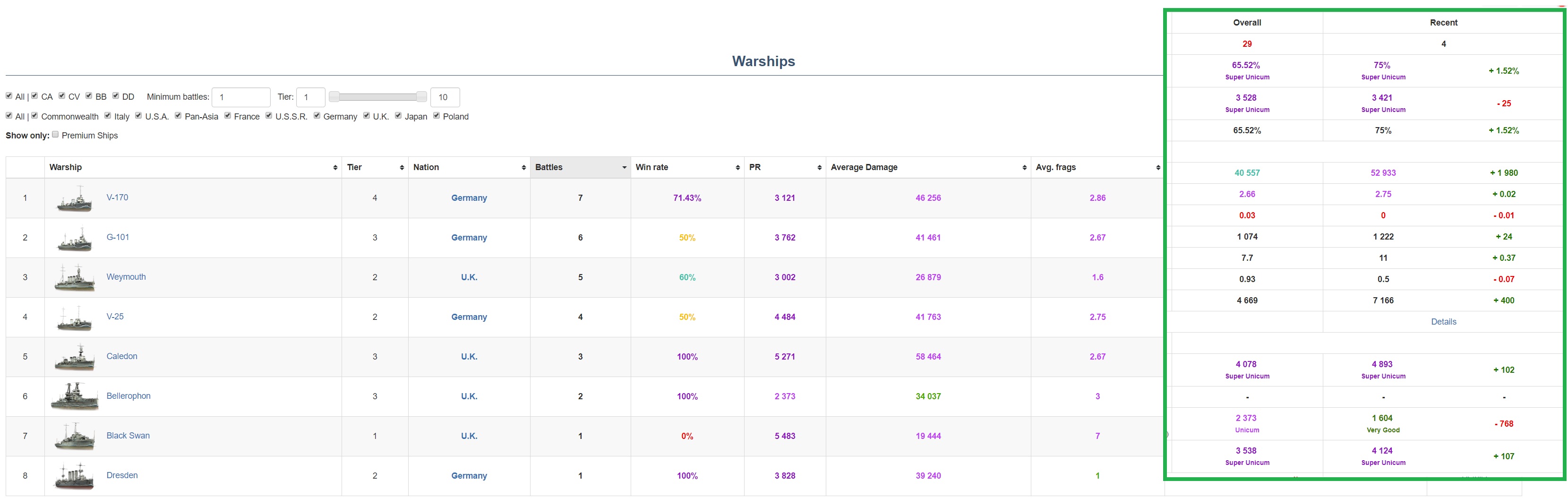1568x498 pixels.
Task: Uncheck the U.S.S.R. checkbox
Action: coord(269,116)
